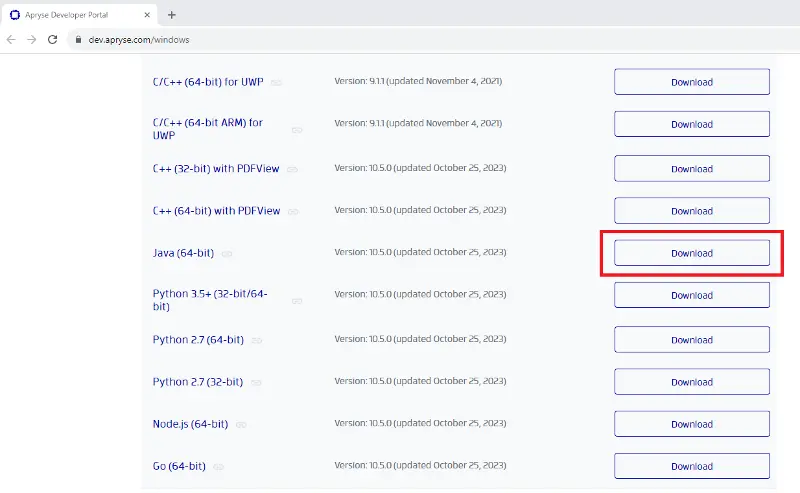This screenshot has height=493, width=800.
Task: Download C/C++ (64-bit) for UWP
Action: point(692,82)
